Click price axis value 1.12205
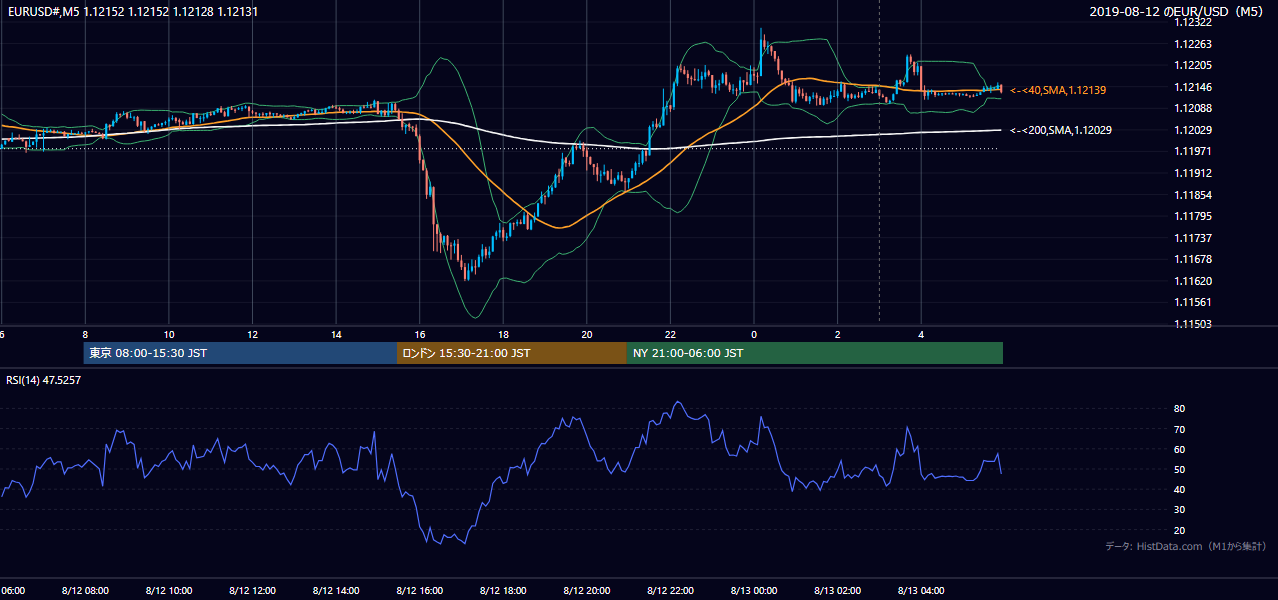Viewport: 1278px width, 600px height. click(1193, 65)
